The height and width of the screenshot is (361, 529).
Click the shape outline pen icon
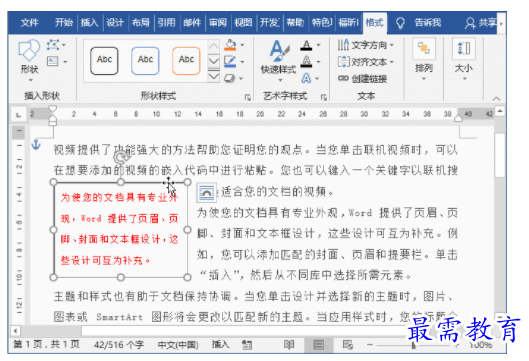point(230,61)
